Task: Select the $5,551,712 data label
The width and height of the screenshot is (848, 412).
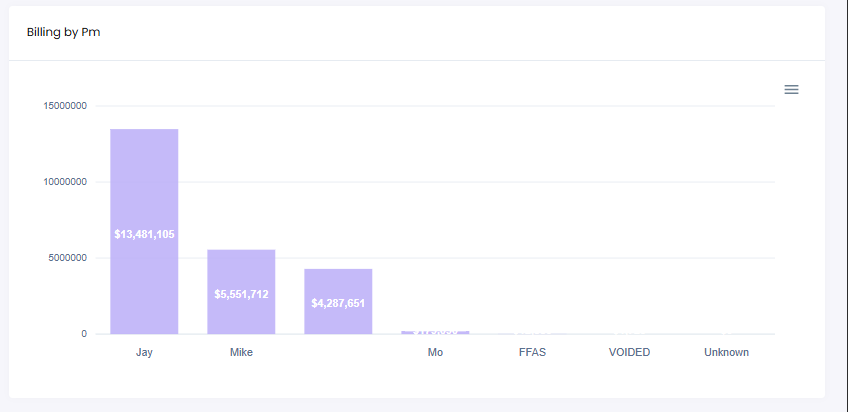Action: click(241, 295)
